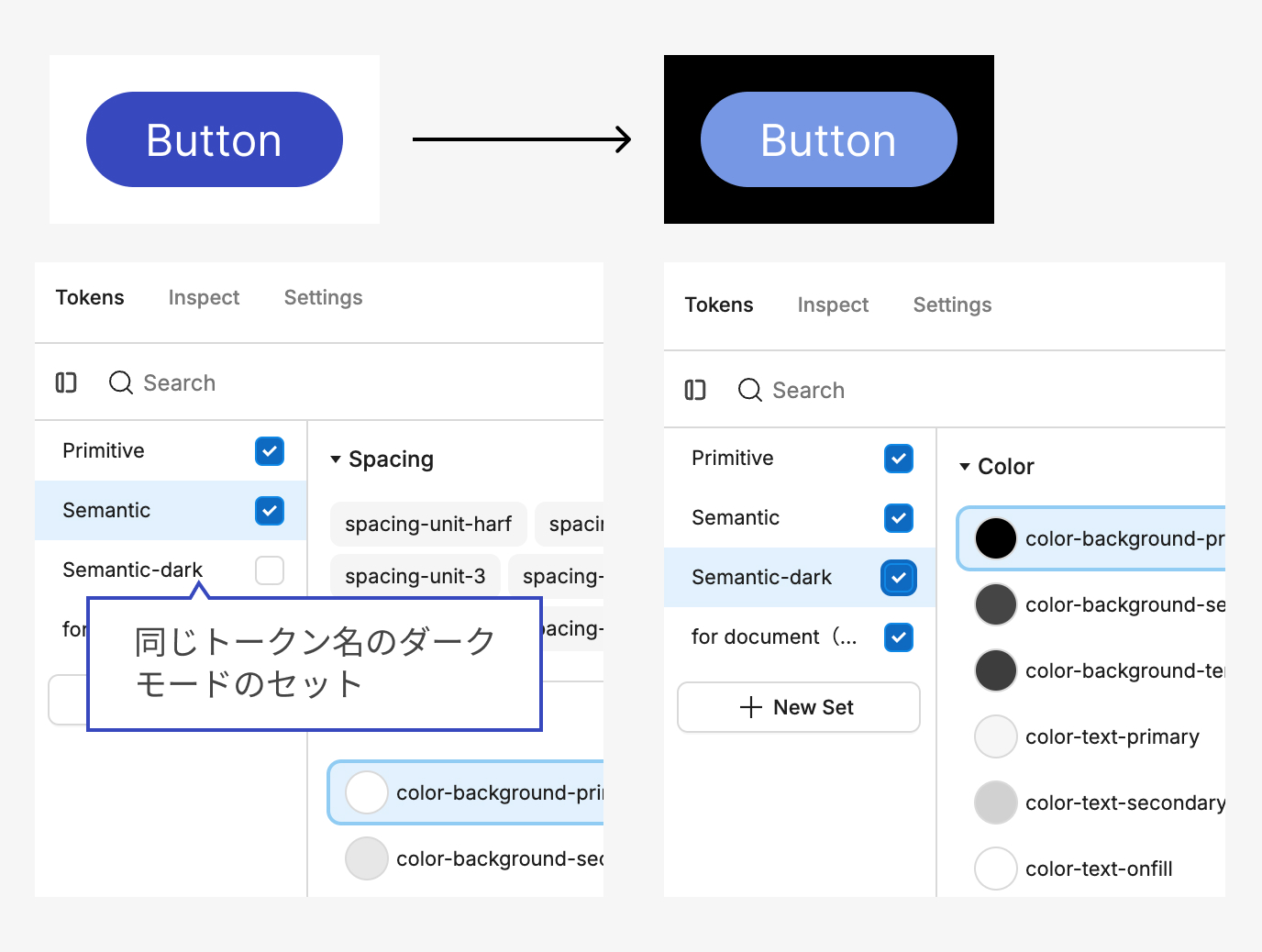Viewport: 1262px width, 952px height.
Task: Select the spacing-unit-harf token chip
Action: 428,524
